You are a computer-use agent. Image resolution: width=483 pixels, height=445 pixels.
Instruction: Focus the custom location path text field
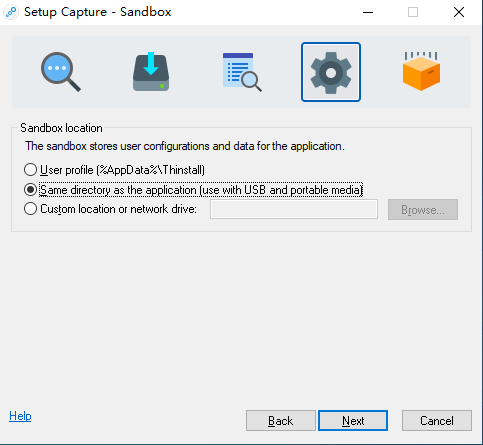[x=294, y=209]
